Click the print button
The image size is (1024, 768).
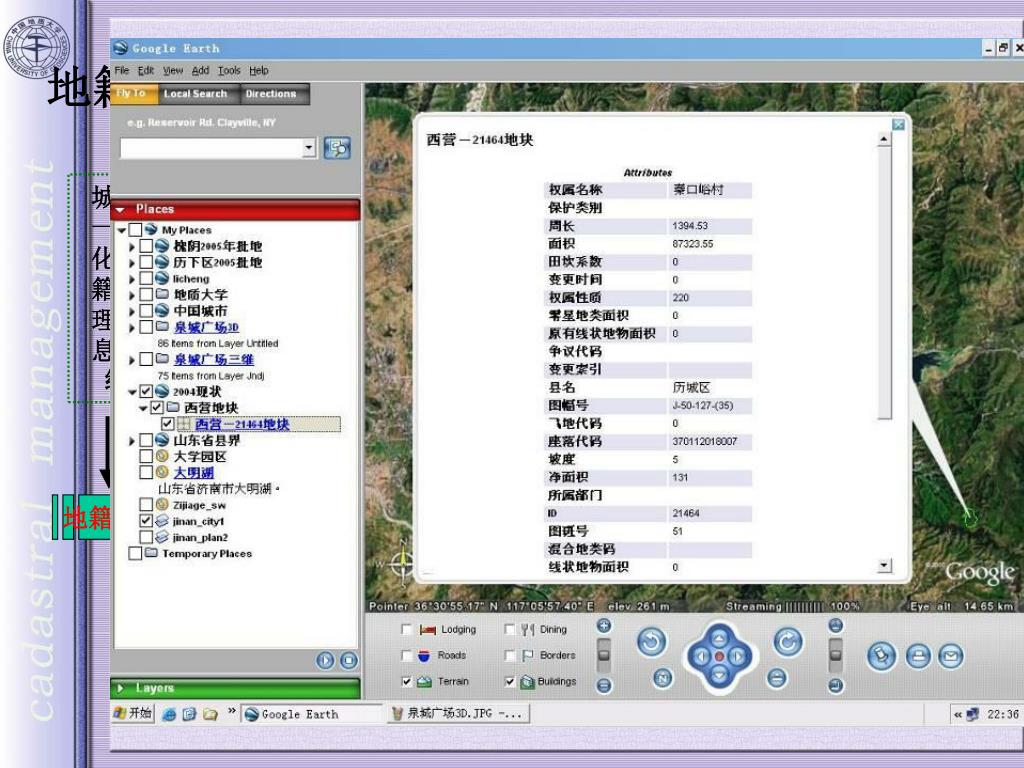click(x=918, y=656)
